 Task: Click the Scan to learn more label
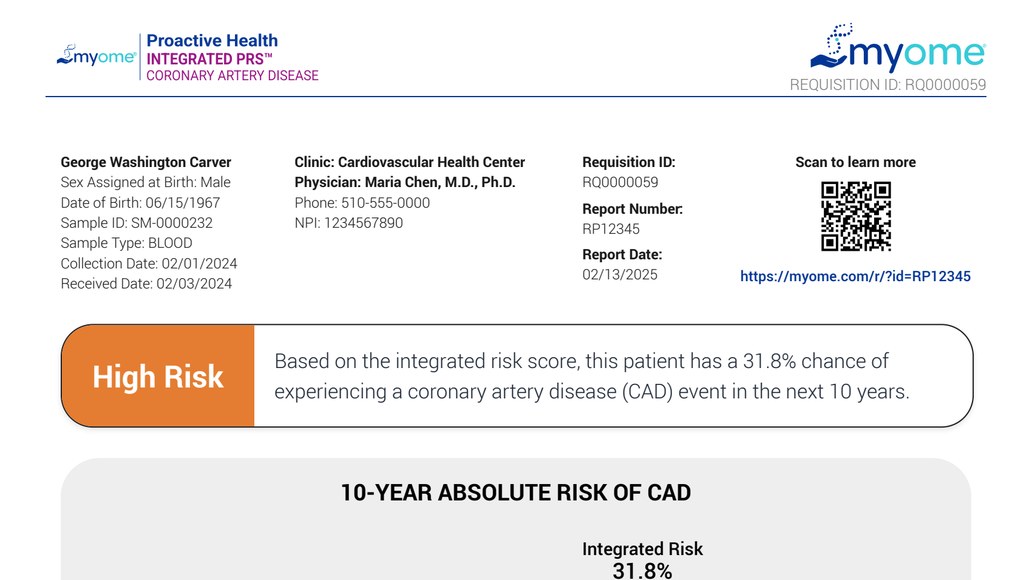click(x=855, y=162)
